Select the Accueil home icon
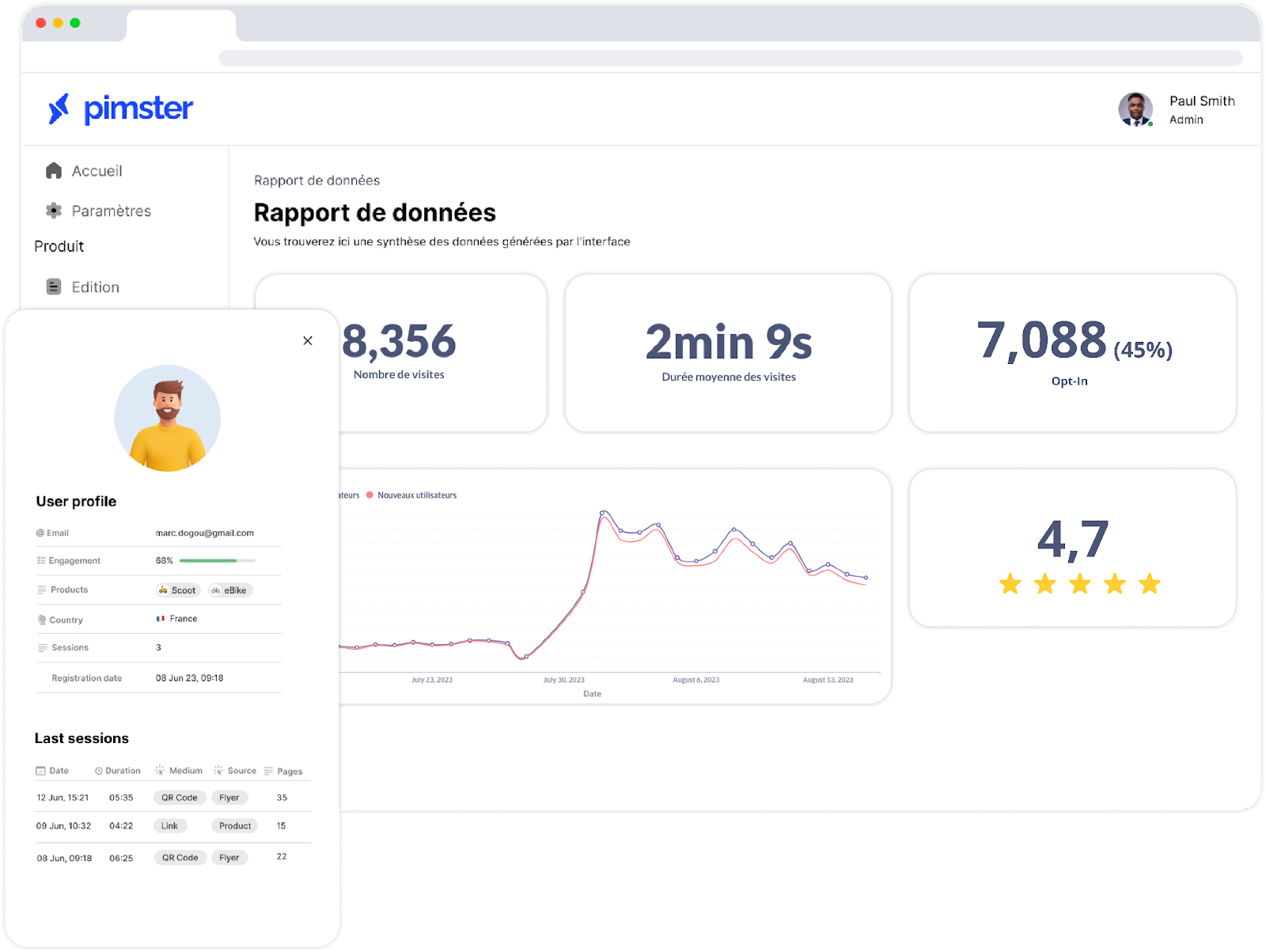 coord(53,170)
